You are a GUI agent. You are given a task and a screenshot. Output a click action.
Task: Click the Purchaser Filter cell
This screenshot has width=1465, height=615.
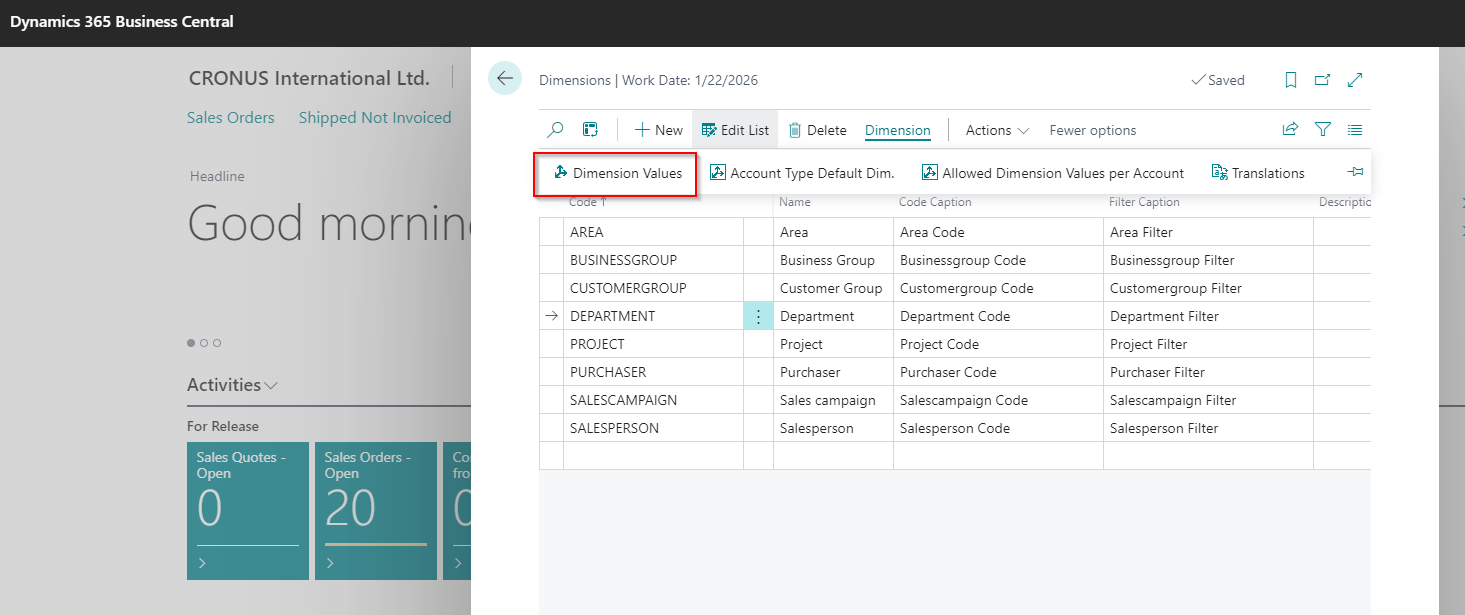point(1208,372)
